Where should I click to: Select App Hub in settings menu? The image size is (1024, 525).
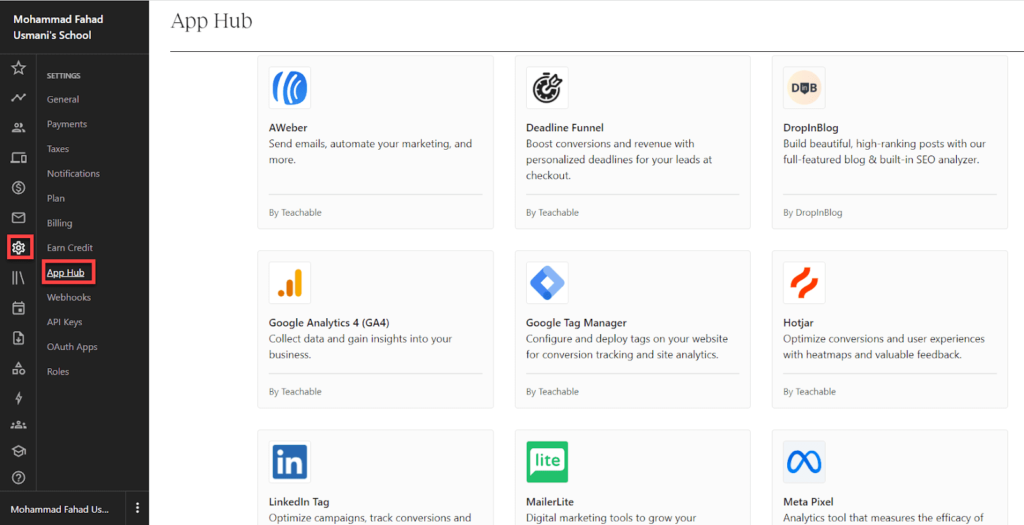[65, 273]
